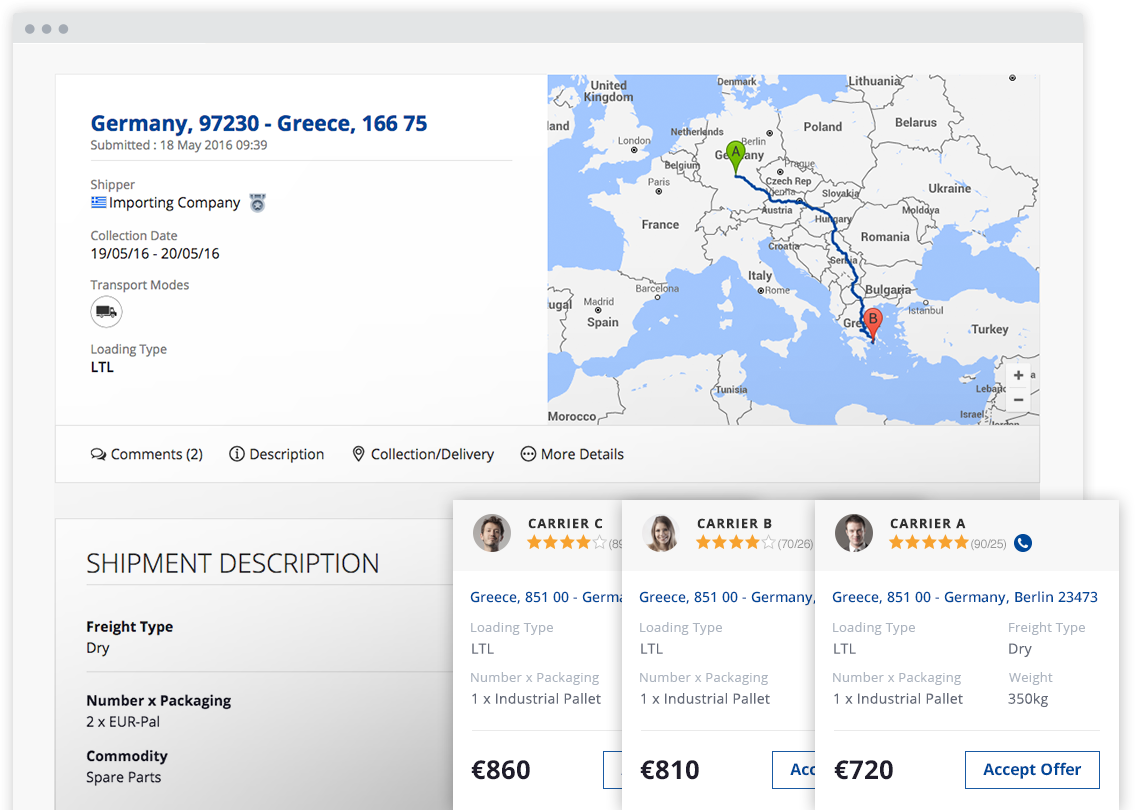Click the Romania label on the map
Image resolution: width=1135 pixels, height=810 pixels.
[x=885, y=237]
